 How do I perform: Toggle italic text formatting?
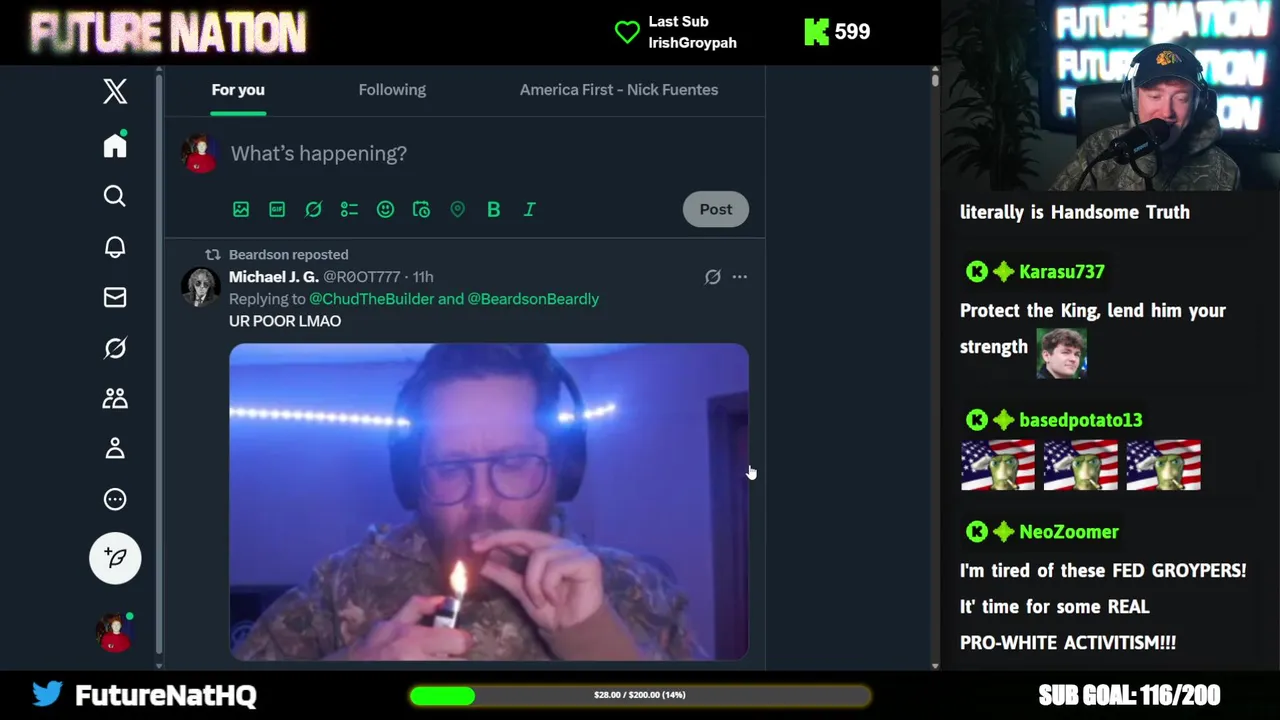click(x=529, y=209)
